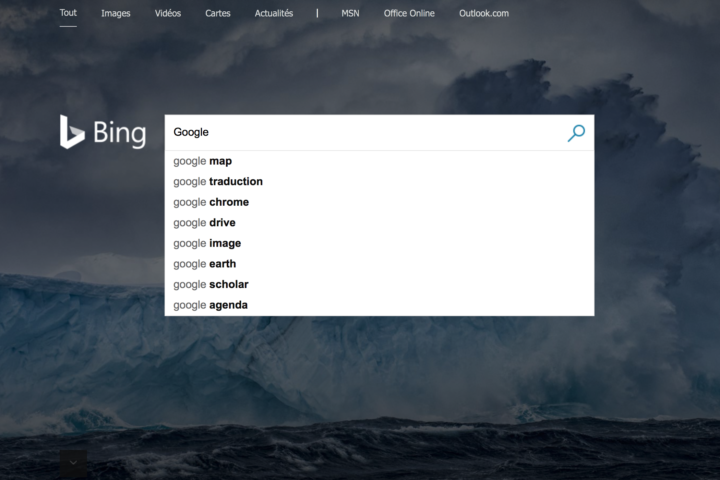Select the 'google traduction' suggestion
Image resolution: width=720 pixels, height=480 pixels.
pyautogui.click(x=379, y=181)
